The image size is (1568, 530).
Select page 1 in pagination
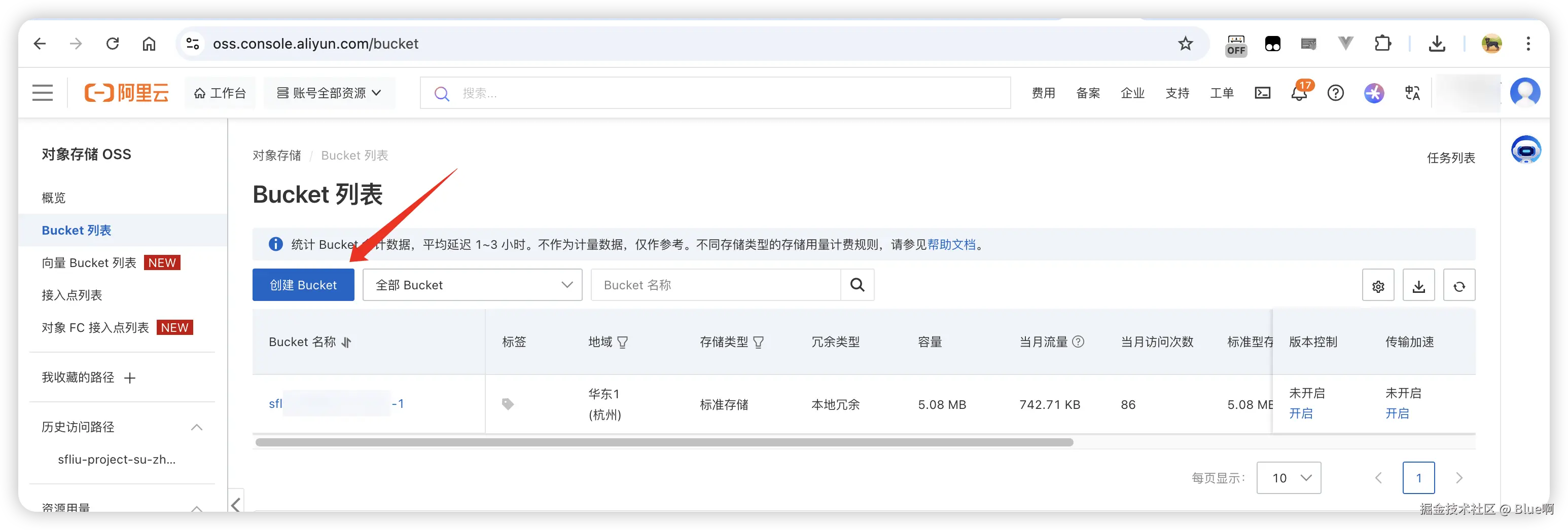1418,478
